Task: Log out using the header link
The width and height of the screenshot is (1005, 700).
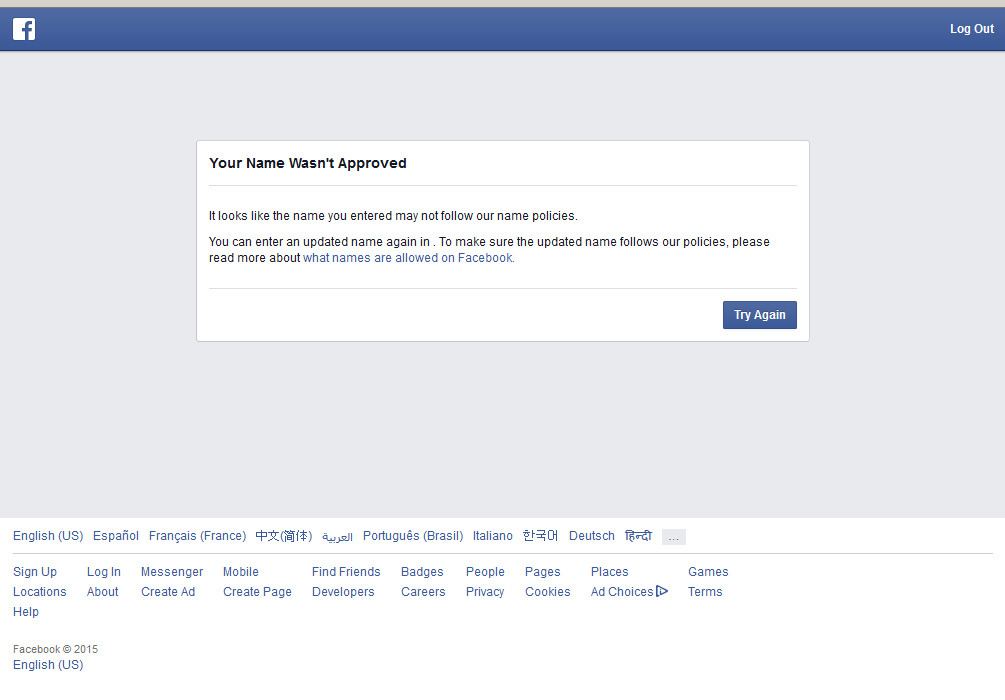Action: tap(972, 29)
